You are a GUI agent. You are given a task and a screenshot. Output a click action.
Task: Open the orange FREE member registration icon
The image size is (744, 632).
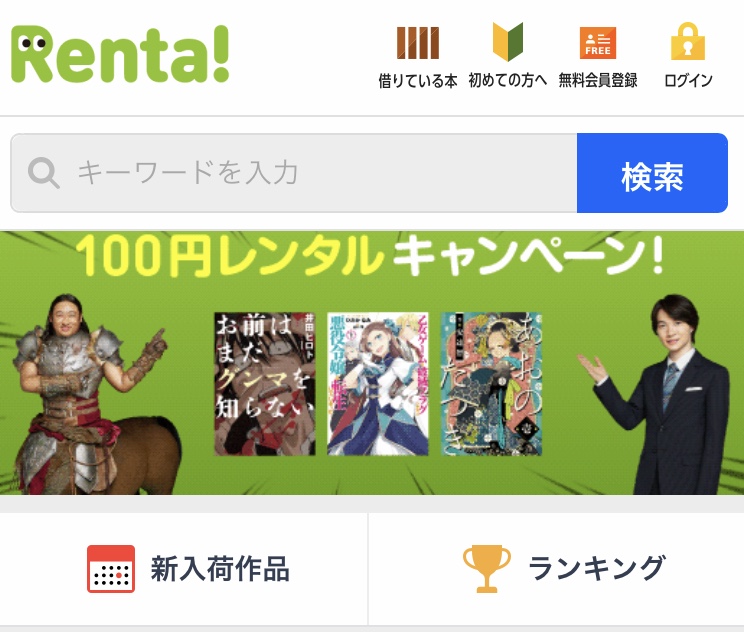click(598, 43)
